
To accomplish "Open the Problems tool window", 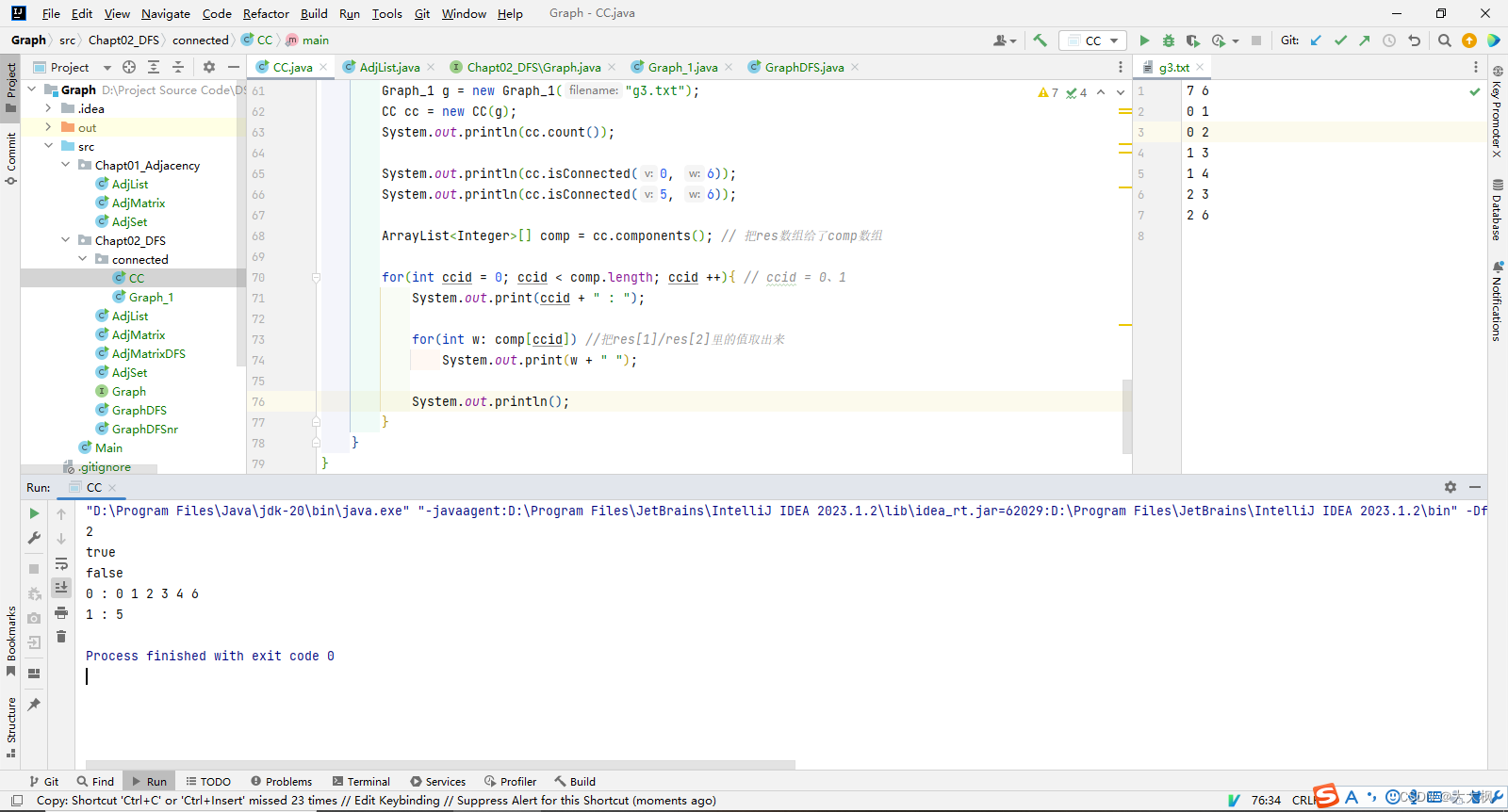I will [281, 781].
